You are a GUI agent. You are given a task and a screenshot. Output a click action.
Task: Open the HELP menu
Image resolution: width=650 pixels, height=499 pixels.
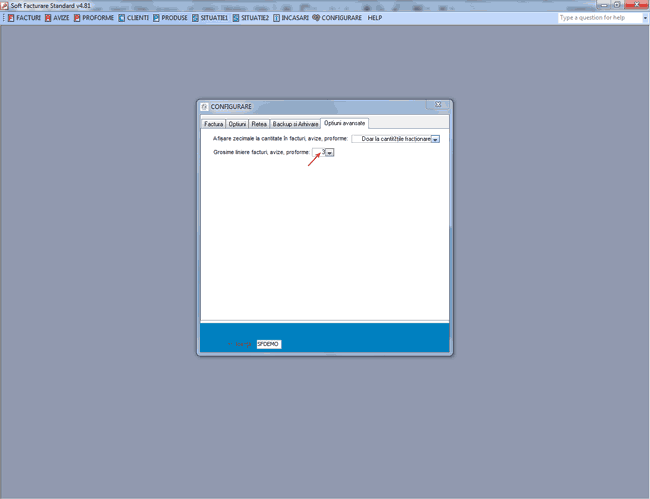(375, 18)
